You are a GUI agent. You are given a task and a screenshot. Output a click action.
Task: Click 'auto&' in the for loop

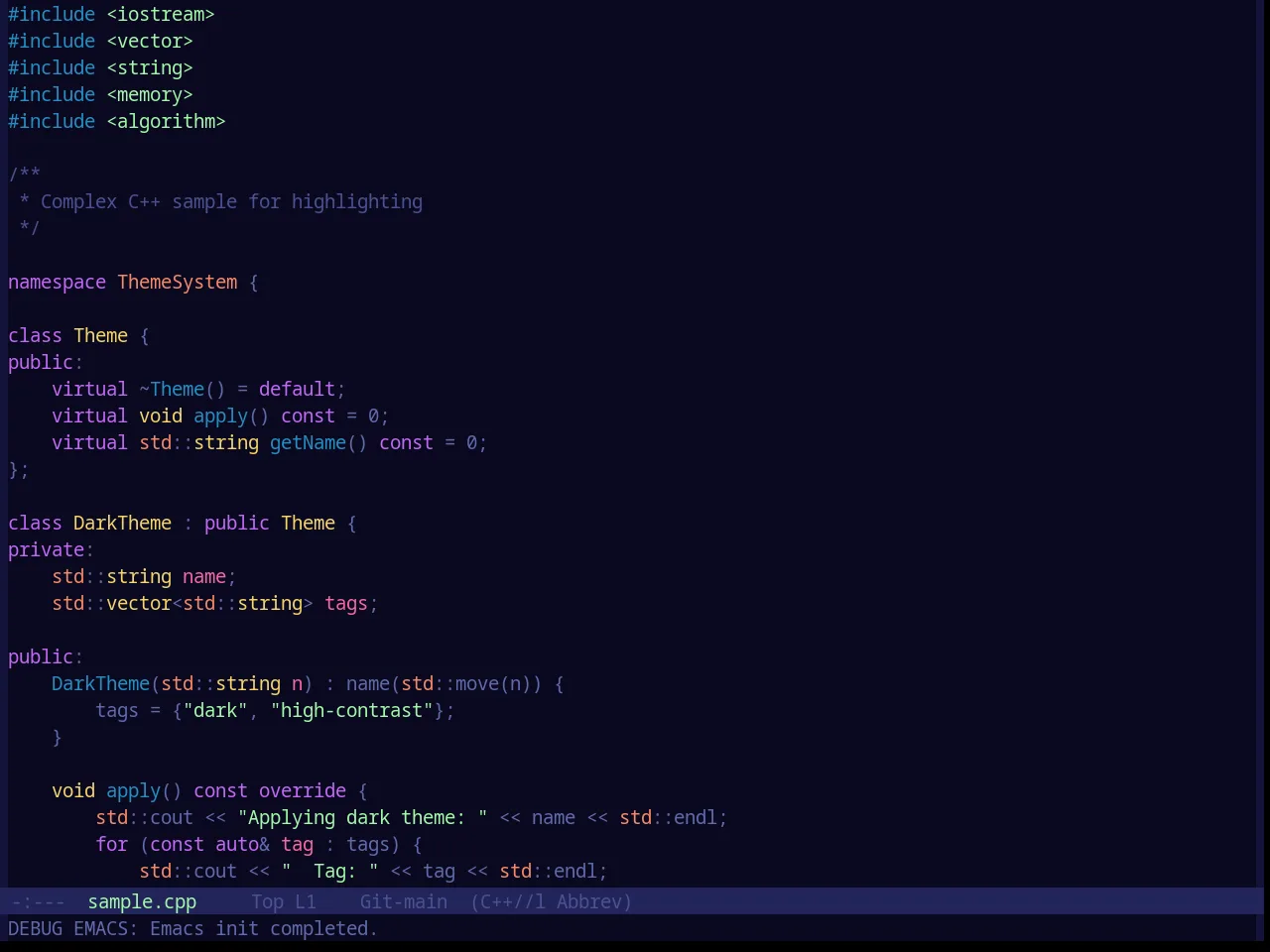242,845
